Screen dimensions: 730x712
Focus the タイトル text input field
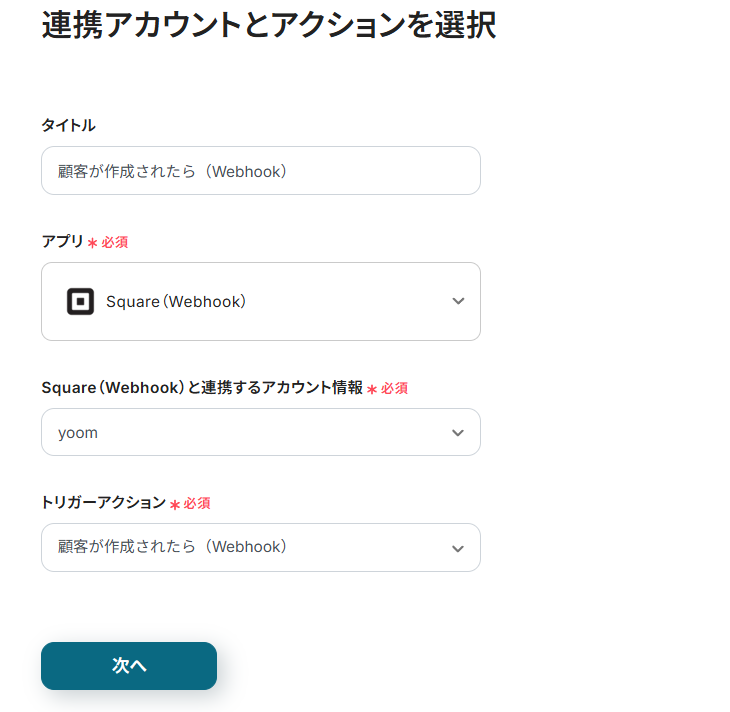tap(260, 171)
